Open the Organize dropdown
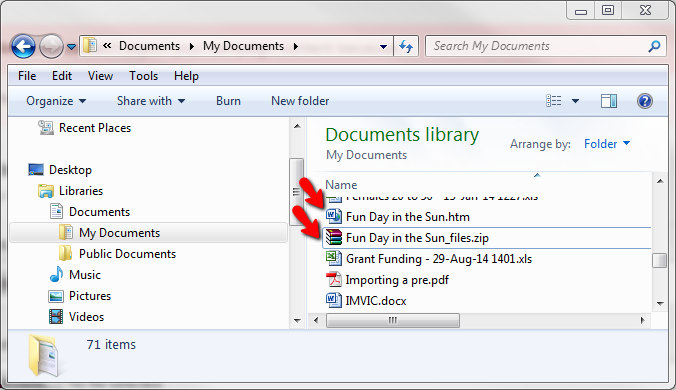This screenshot has height=390, width=676. [56, 101]
